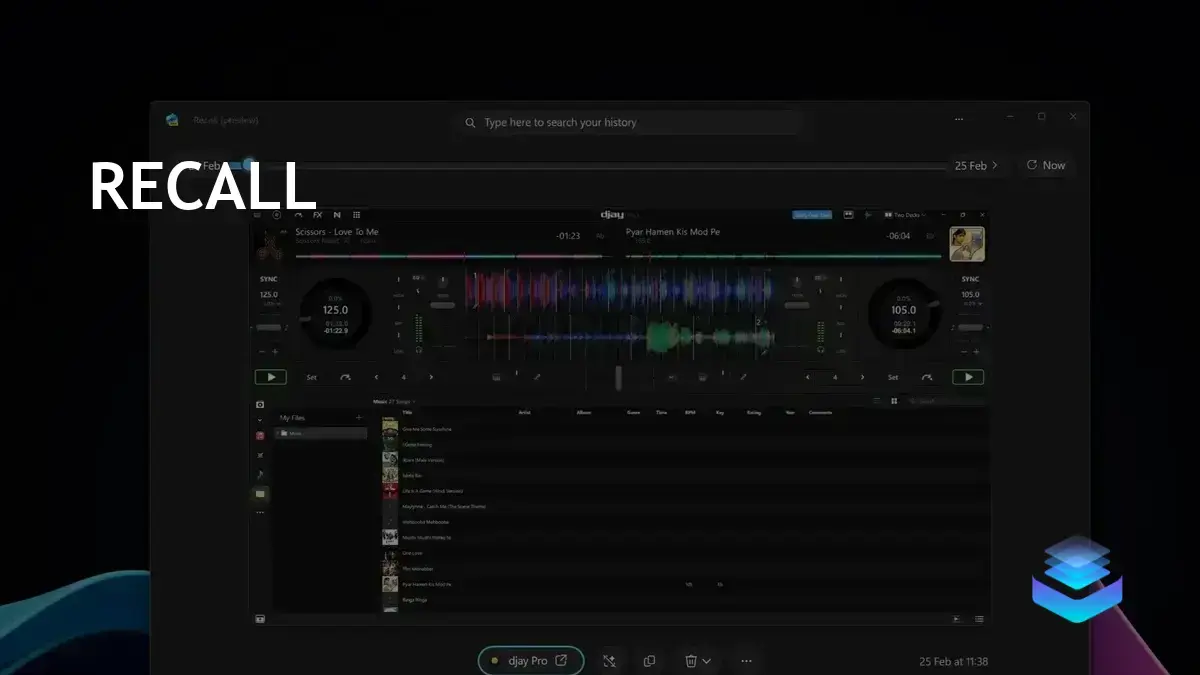The image size is (1200, 675).
Task: Increase right deck loop length
Action: [863, 377]
